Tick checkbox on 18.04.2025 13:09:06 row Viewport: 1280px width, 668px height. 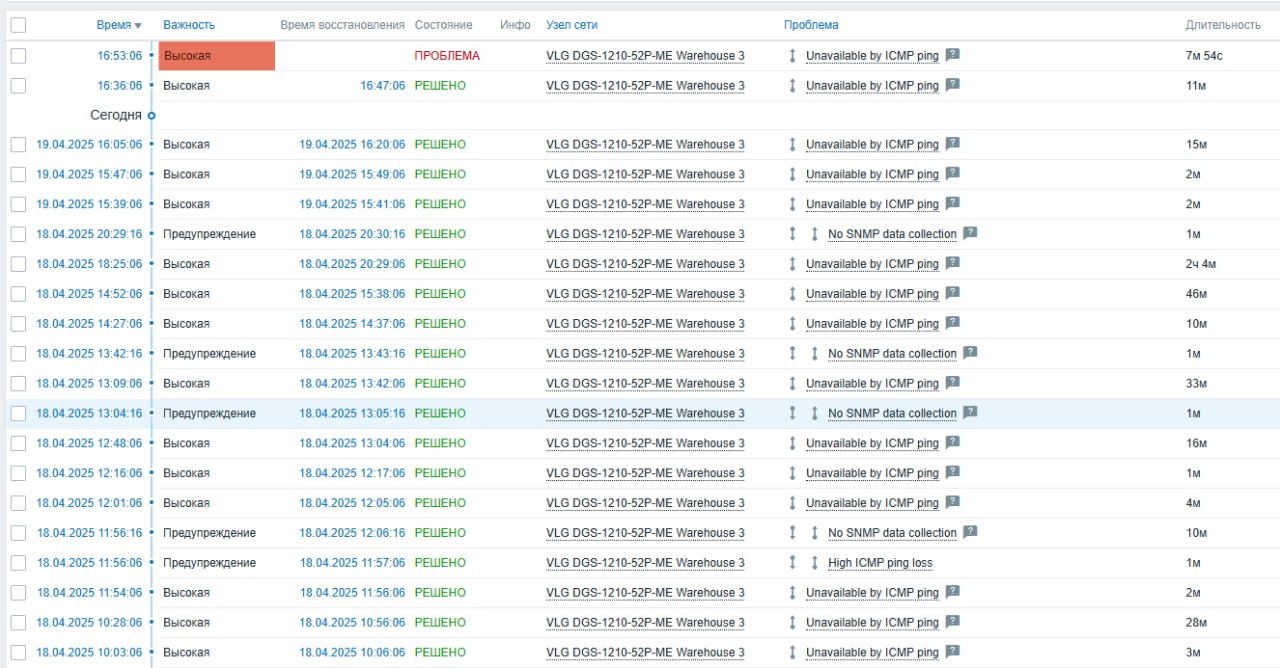(18, 384)
